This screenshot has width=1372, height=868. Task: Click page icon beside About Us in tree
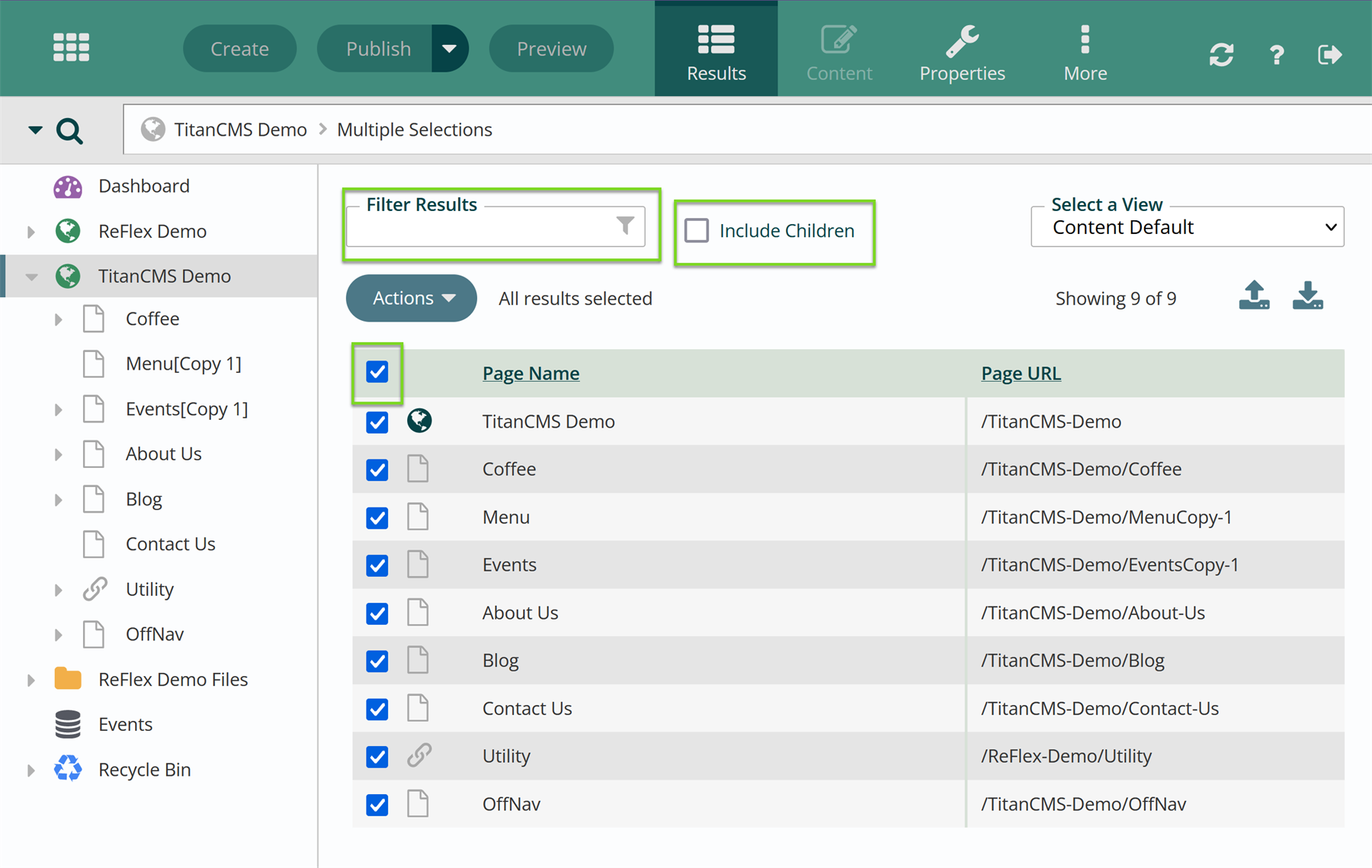point(94,453)
